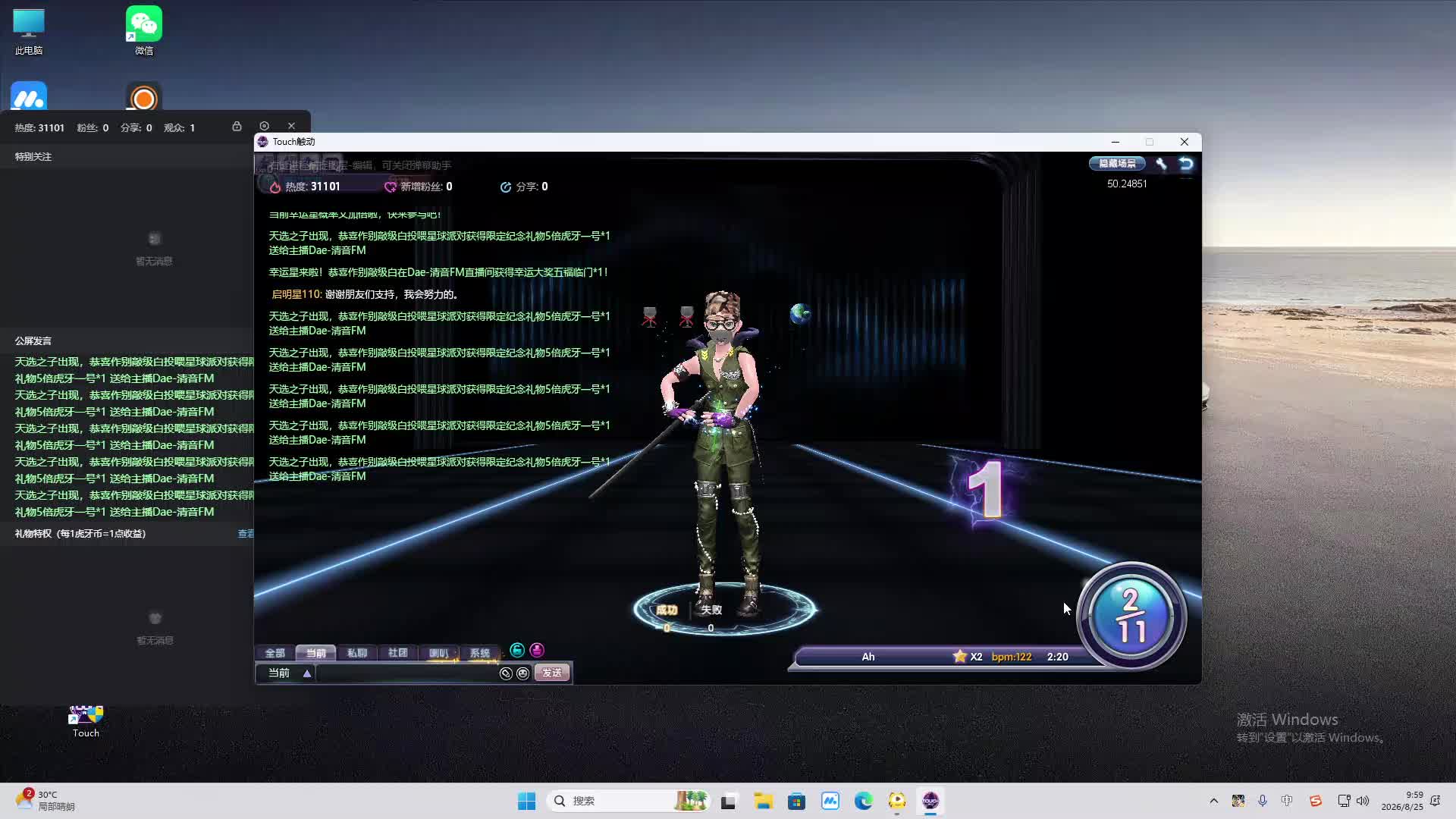This screenshot has width=1456, height=819.
Task: Open File Explorer from taskbar
Action: click(763, 801)
